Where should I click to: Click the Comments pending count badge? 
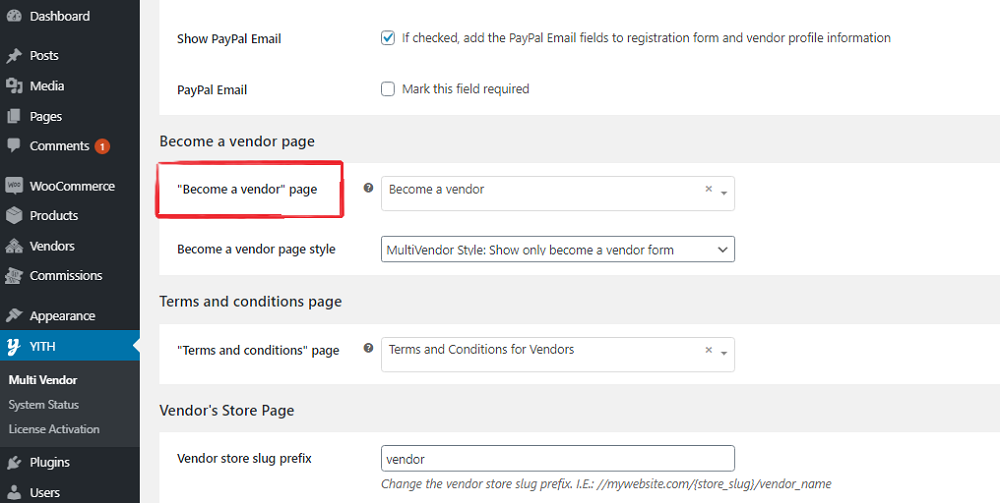(102, 147)
